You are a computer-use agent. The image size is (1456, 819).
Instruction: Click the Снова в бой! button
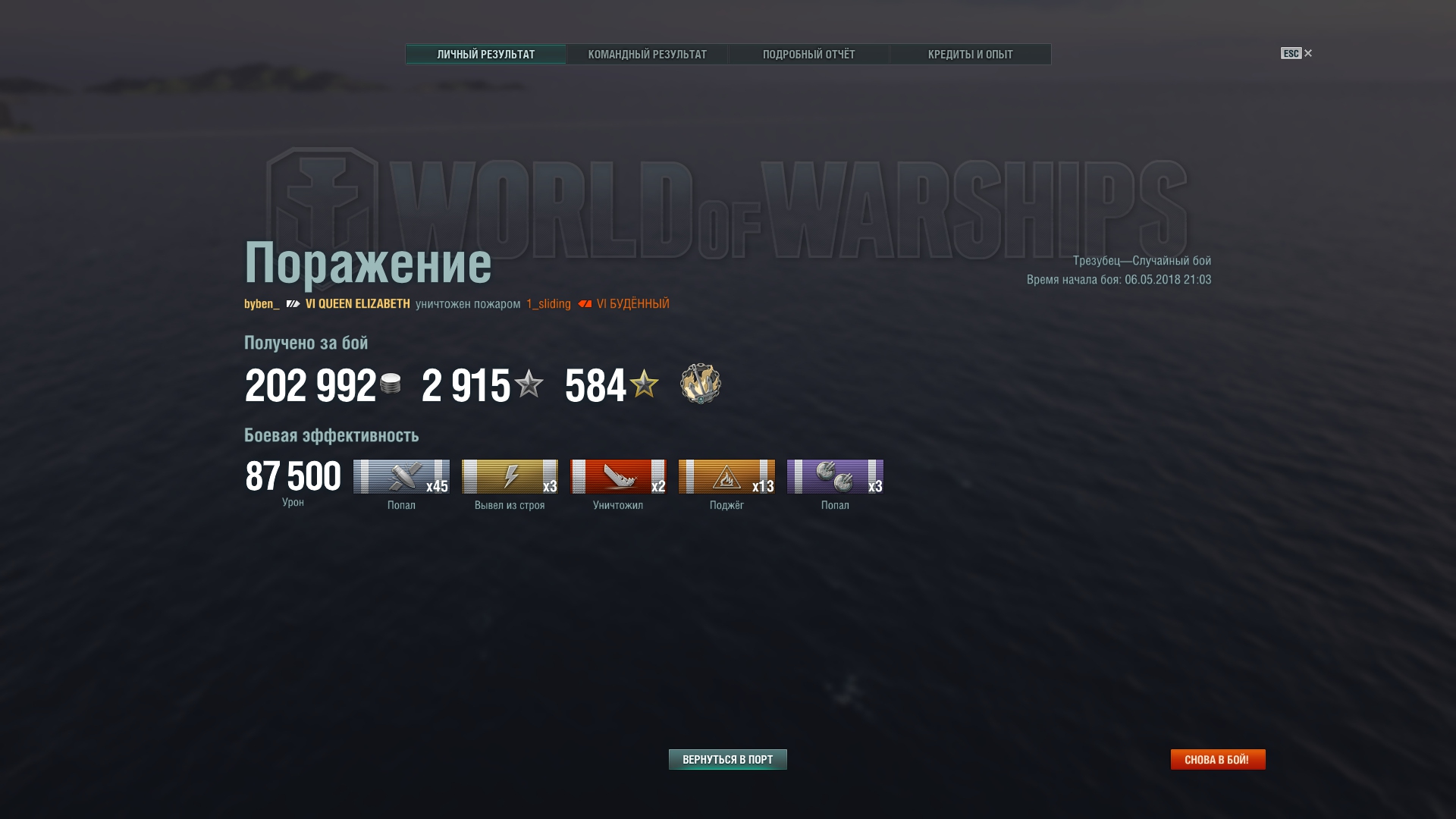tap(1218, 759)
